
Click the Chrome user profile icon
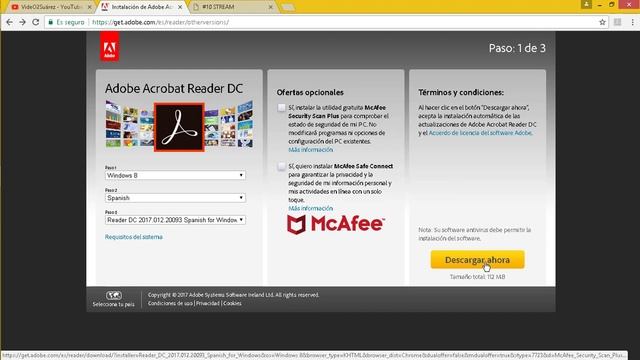coord(587,4)
